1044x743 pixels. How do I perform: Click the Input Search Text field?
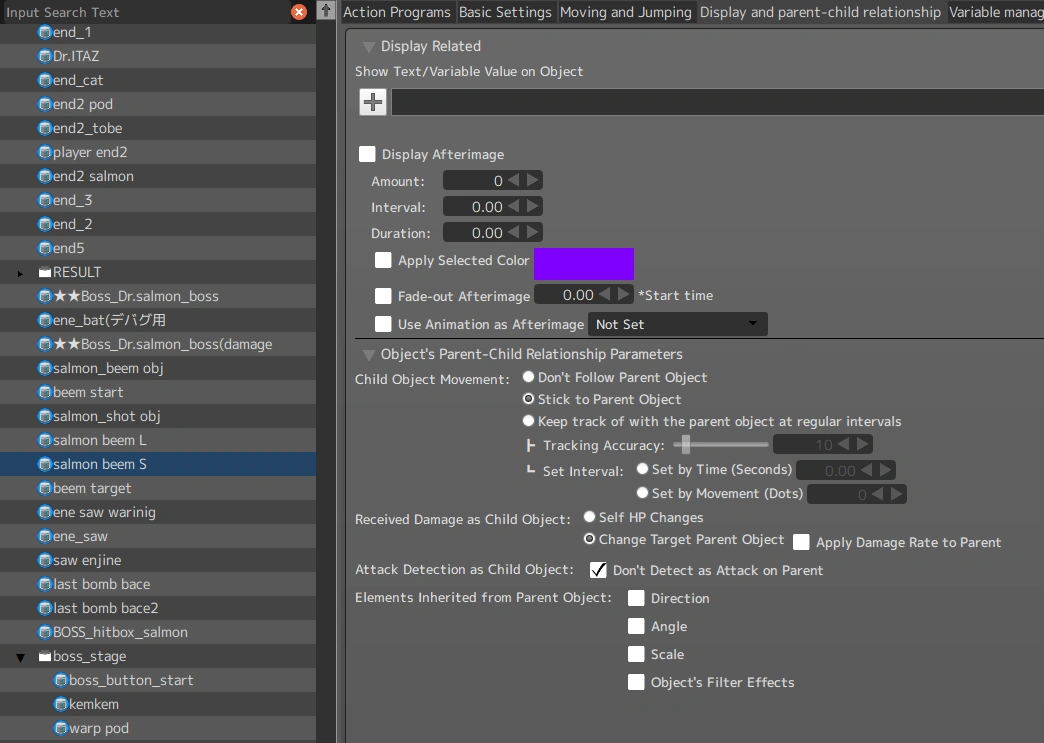point(146,12)
